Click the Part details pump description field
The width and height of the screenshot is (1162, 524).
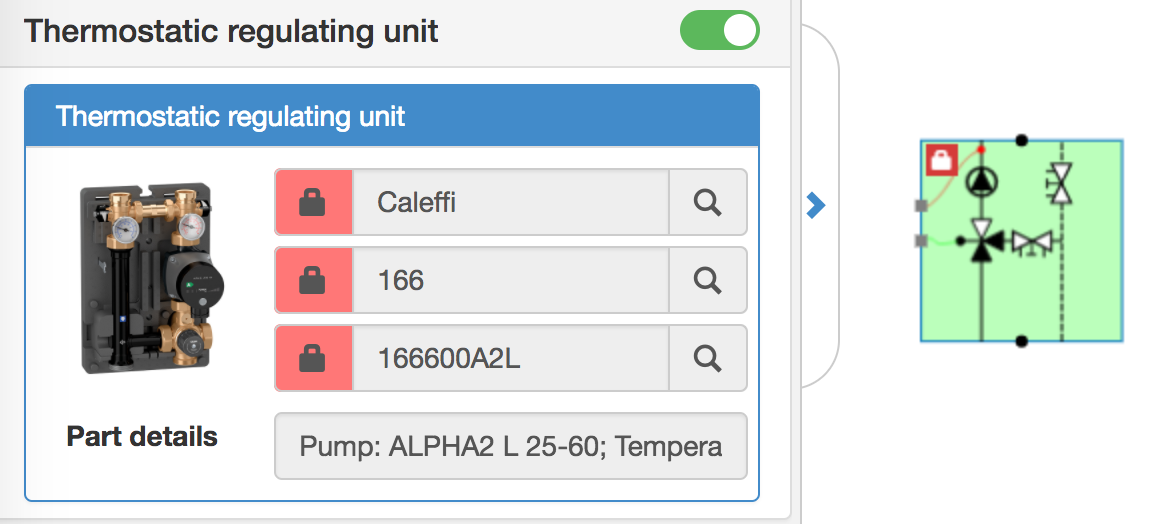(x=510, y=446)
